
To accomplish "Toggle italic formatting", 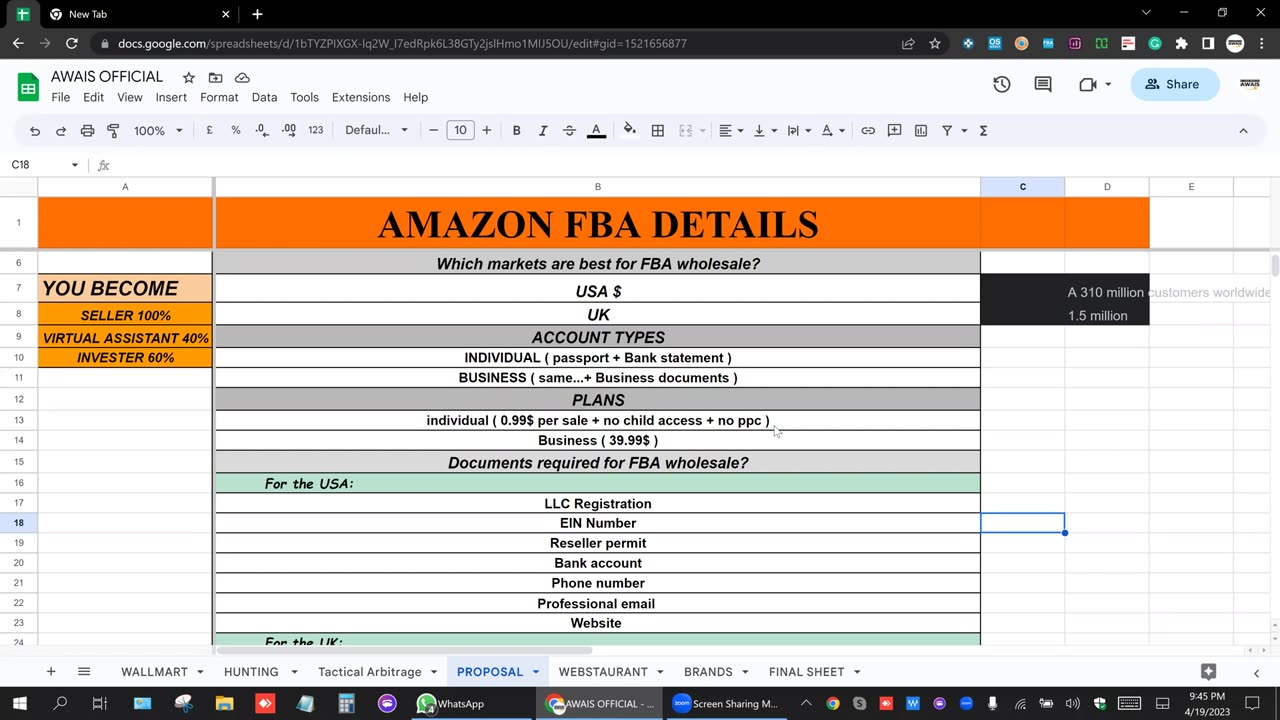I will [x=543, y=130].
